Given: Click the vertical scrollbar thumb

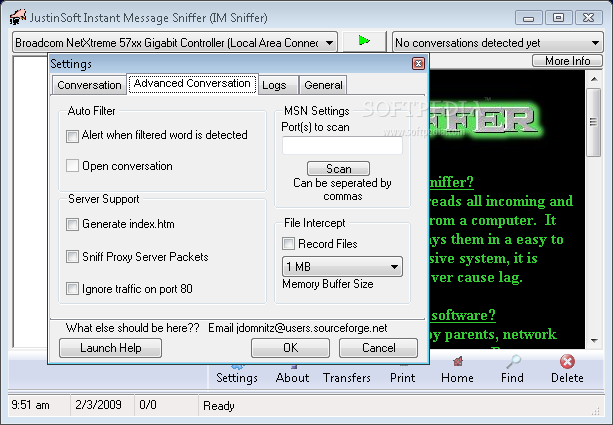Looking at the screenshot, I should click(593, 122).
